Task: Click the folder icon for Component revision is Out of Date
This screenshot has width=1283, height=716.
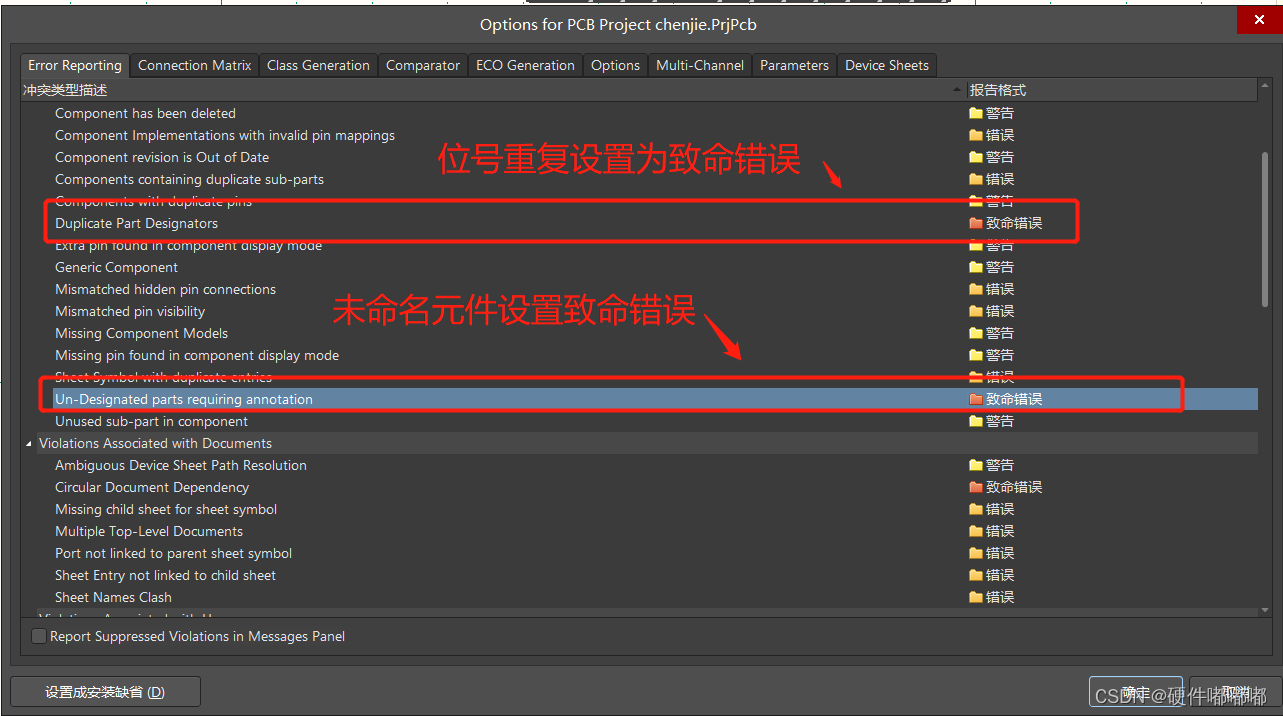Action: tap(976, 157)
